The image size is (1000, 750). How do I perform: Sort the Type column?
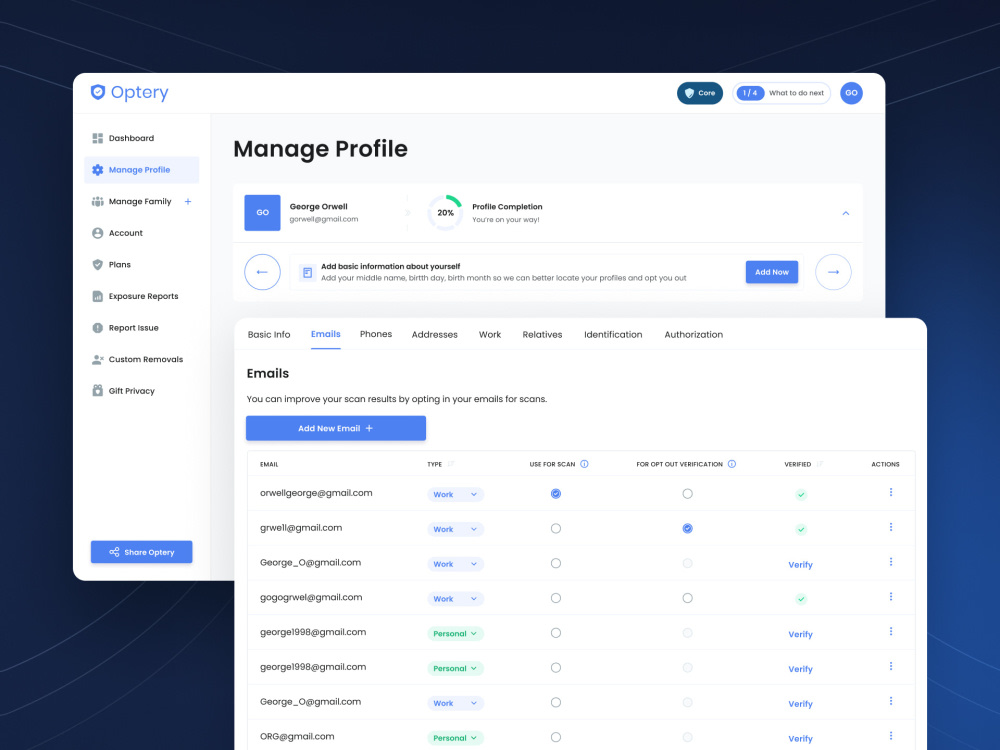[x=451, y=464]
